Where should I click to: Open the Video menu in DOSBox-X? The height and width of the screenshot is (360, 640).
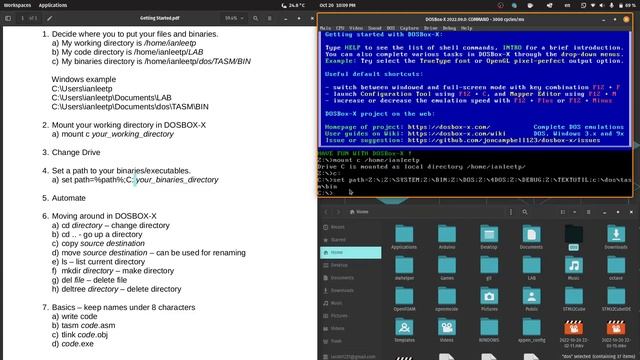coord(356,28)
